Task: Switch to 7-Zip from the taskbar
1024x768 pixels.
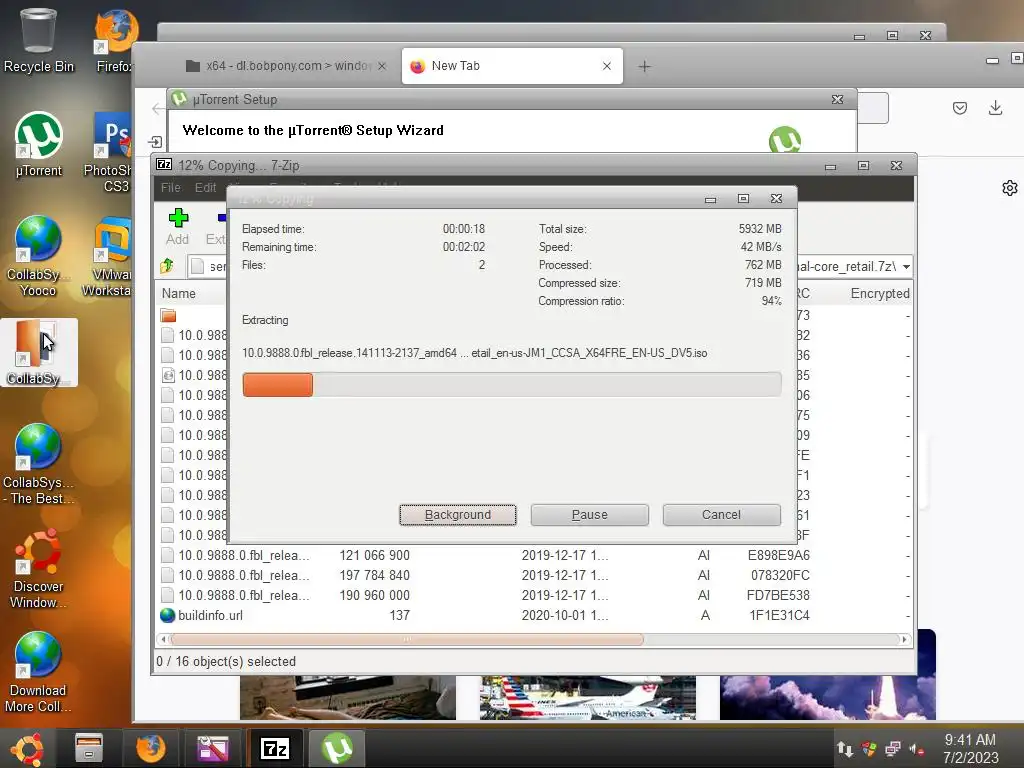Action: (274, 748)
